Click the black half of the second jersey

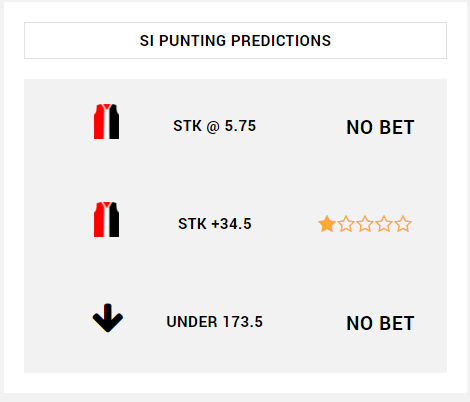114,220
